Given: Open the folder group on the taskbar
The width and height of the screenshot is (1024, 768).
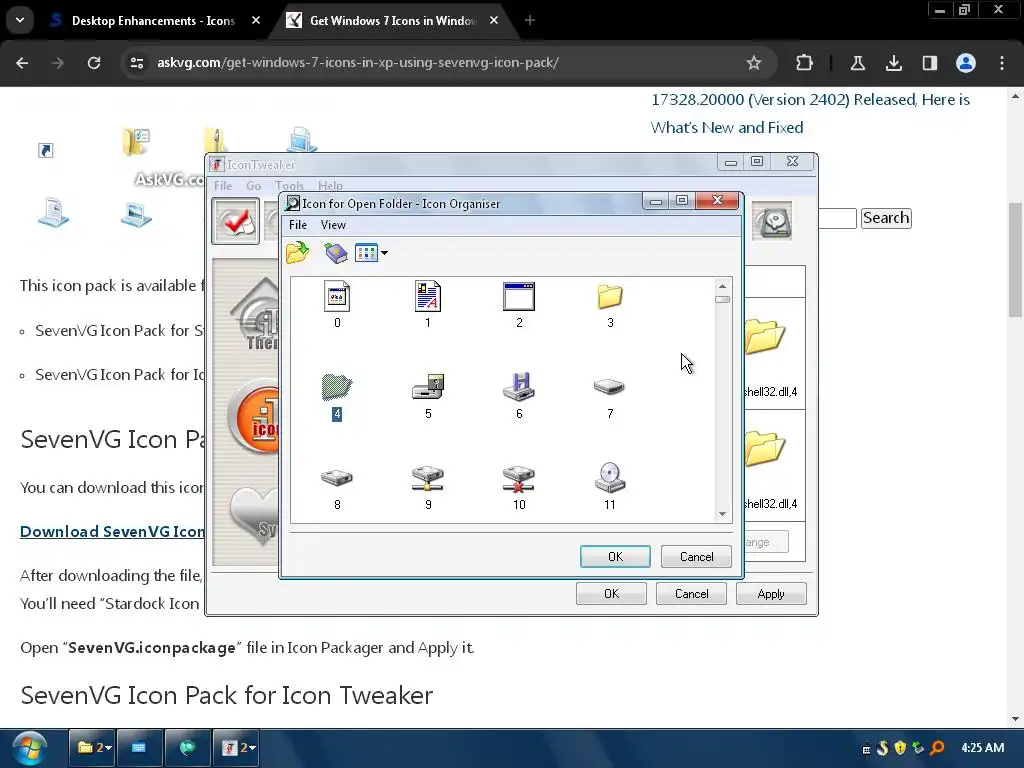Looking at the screenshot, I should pos(93,748).
